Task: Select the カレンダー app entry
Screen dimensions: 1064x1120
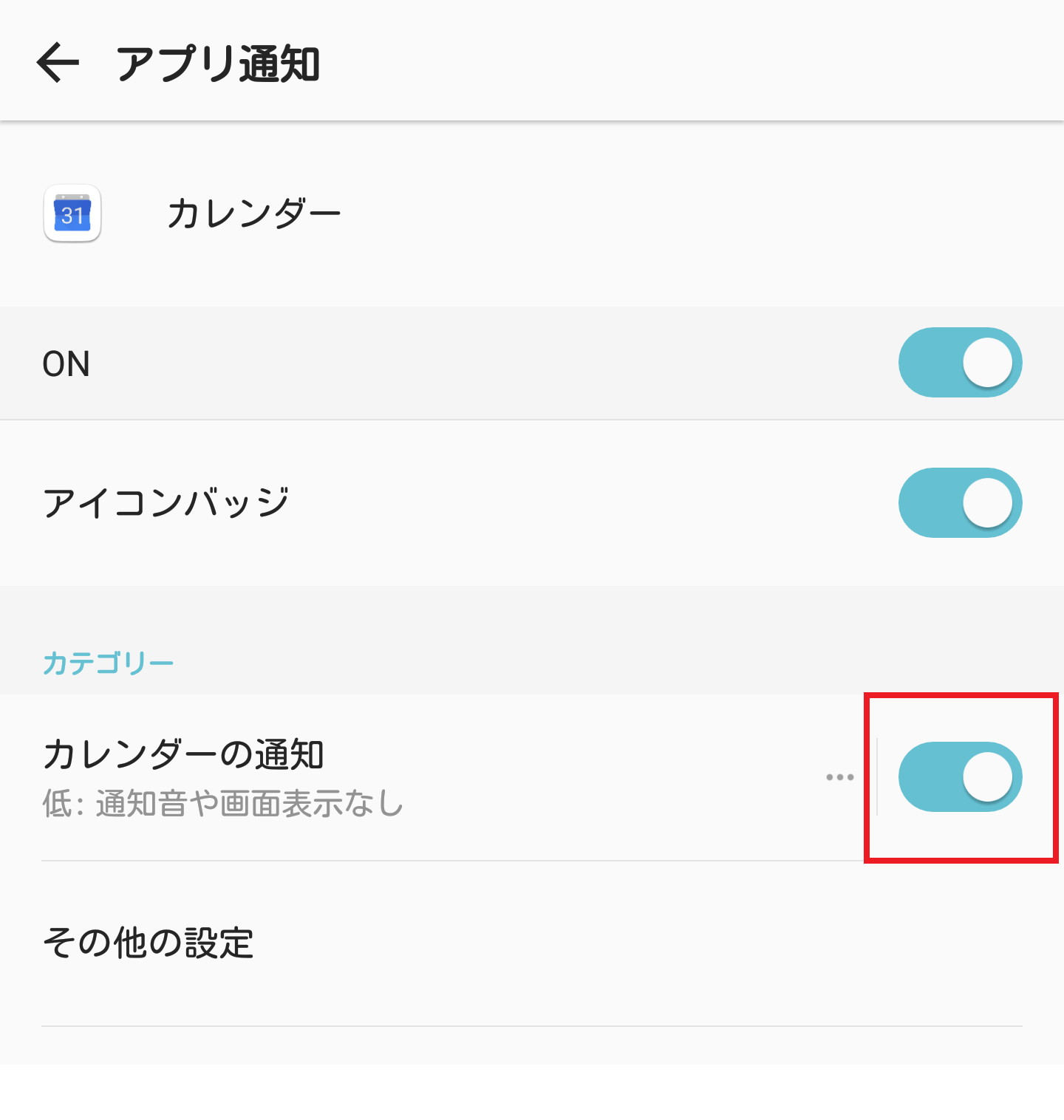Action: tap(255, 212)
